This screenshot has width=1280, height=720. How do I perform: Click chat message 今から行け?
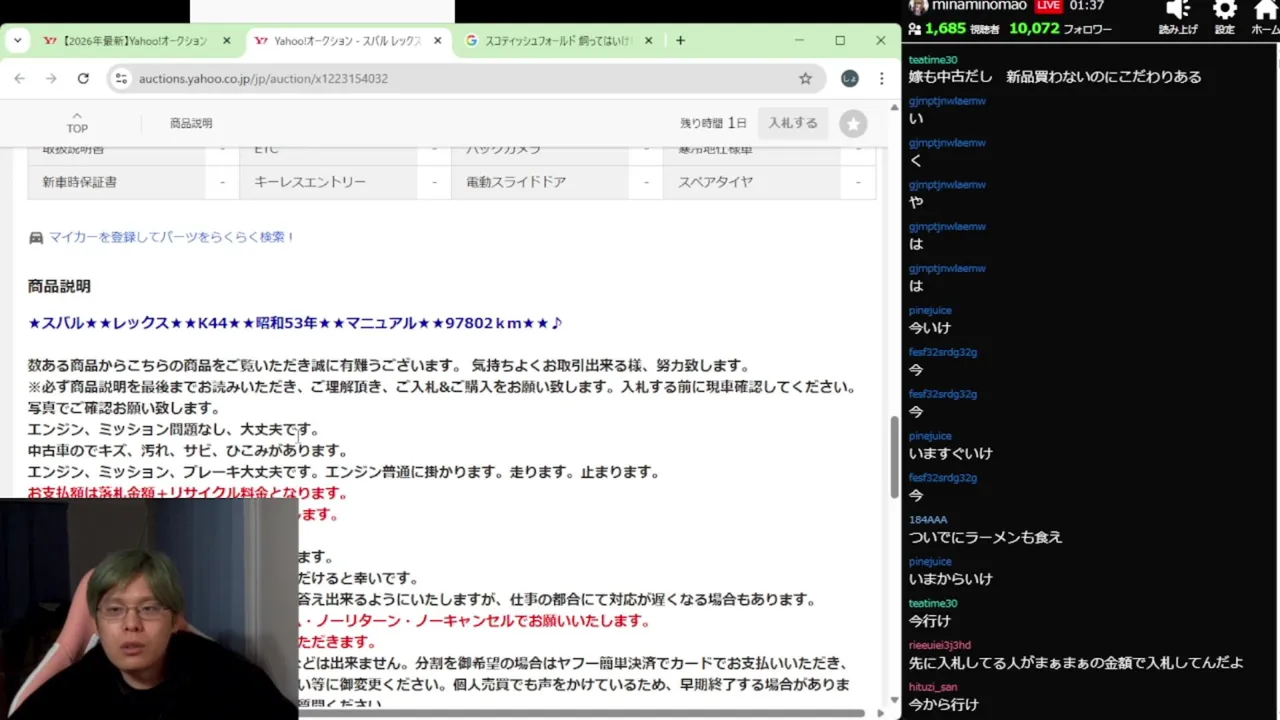click(943, 705)
